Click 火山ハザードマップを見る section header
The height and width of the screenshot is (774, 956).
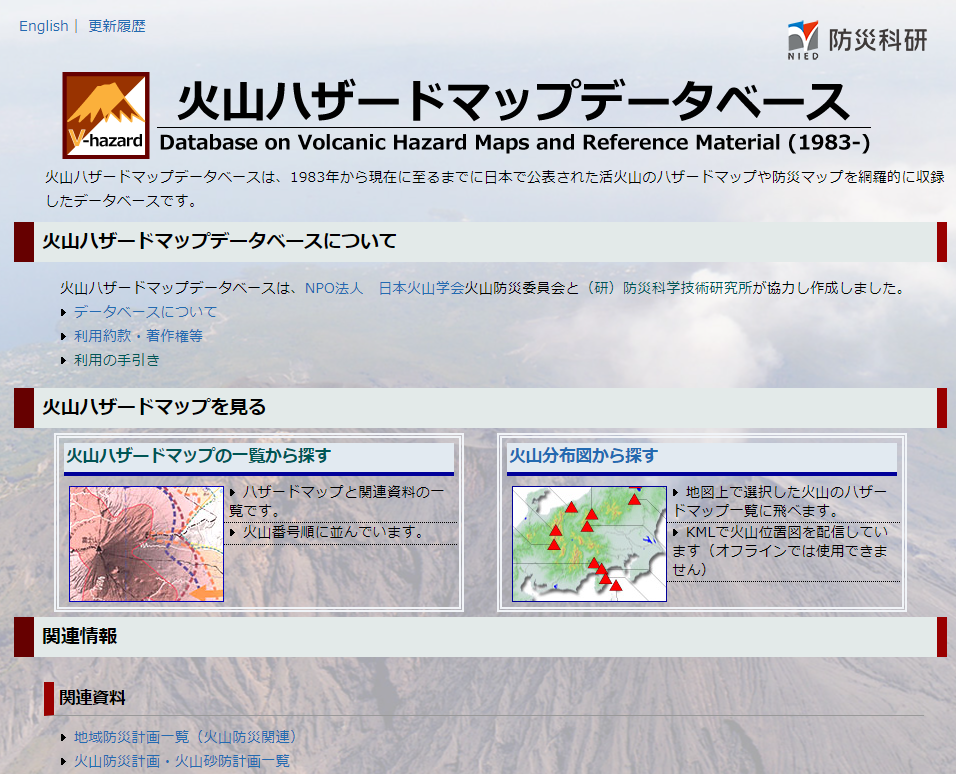[480, 407]
